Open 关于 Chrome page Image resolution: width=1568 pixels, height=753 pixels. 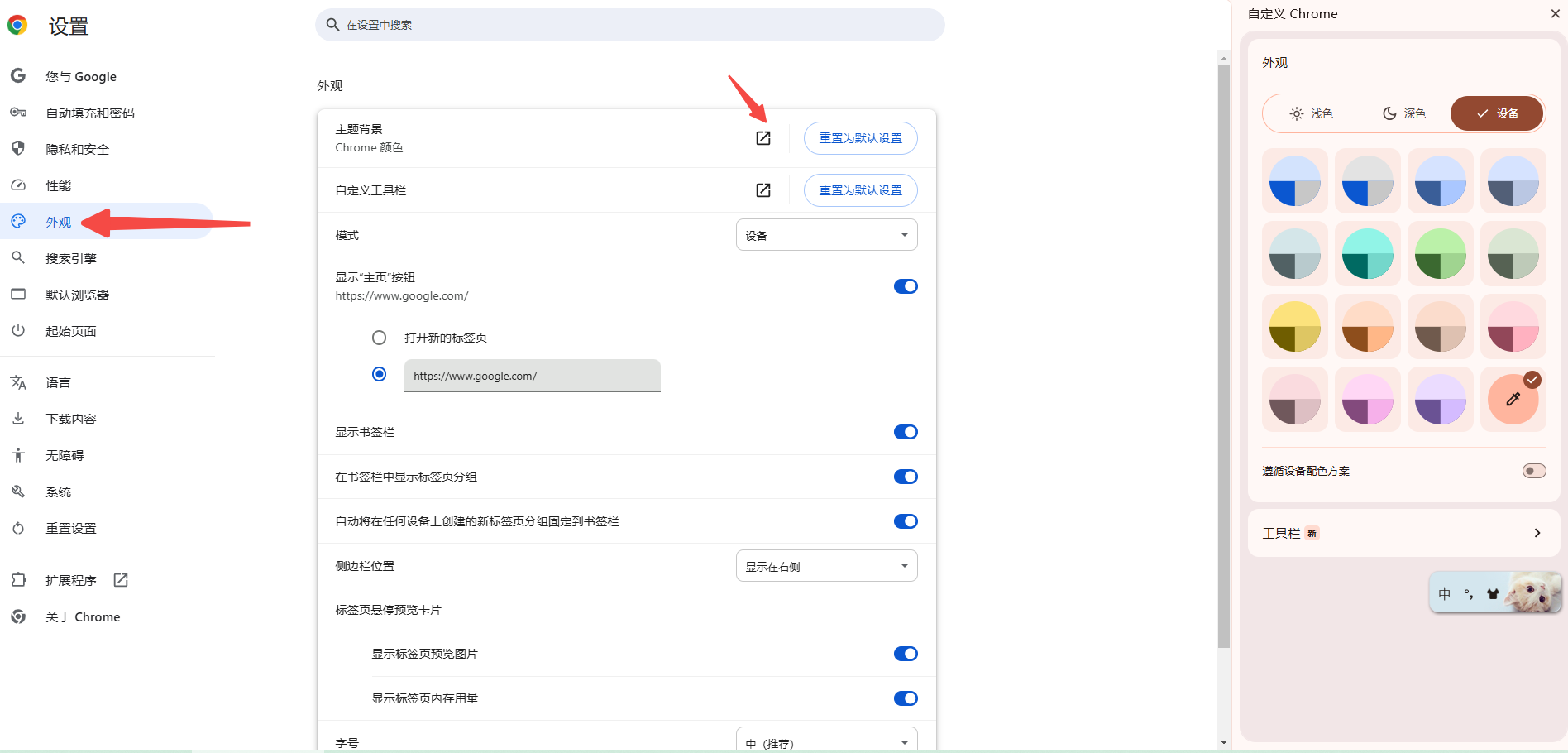click(108, 616)
